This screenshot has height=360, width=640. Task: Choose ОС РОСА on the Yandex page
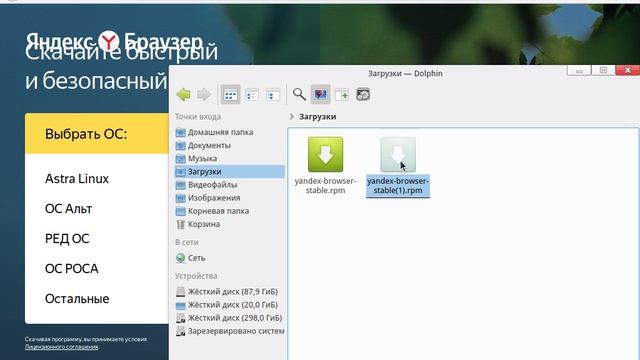[71, 269]
